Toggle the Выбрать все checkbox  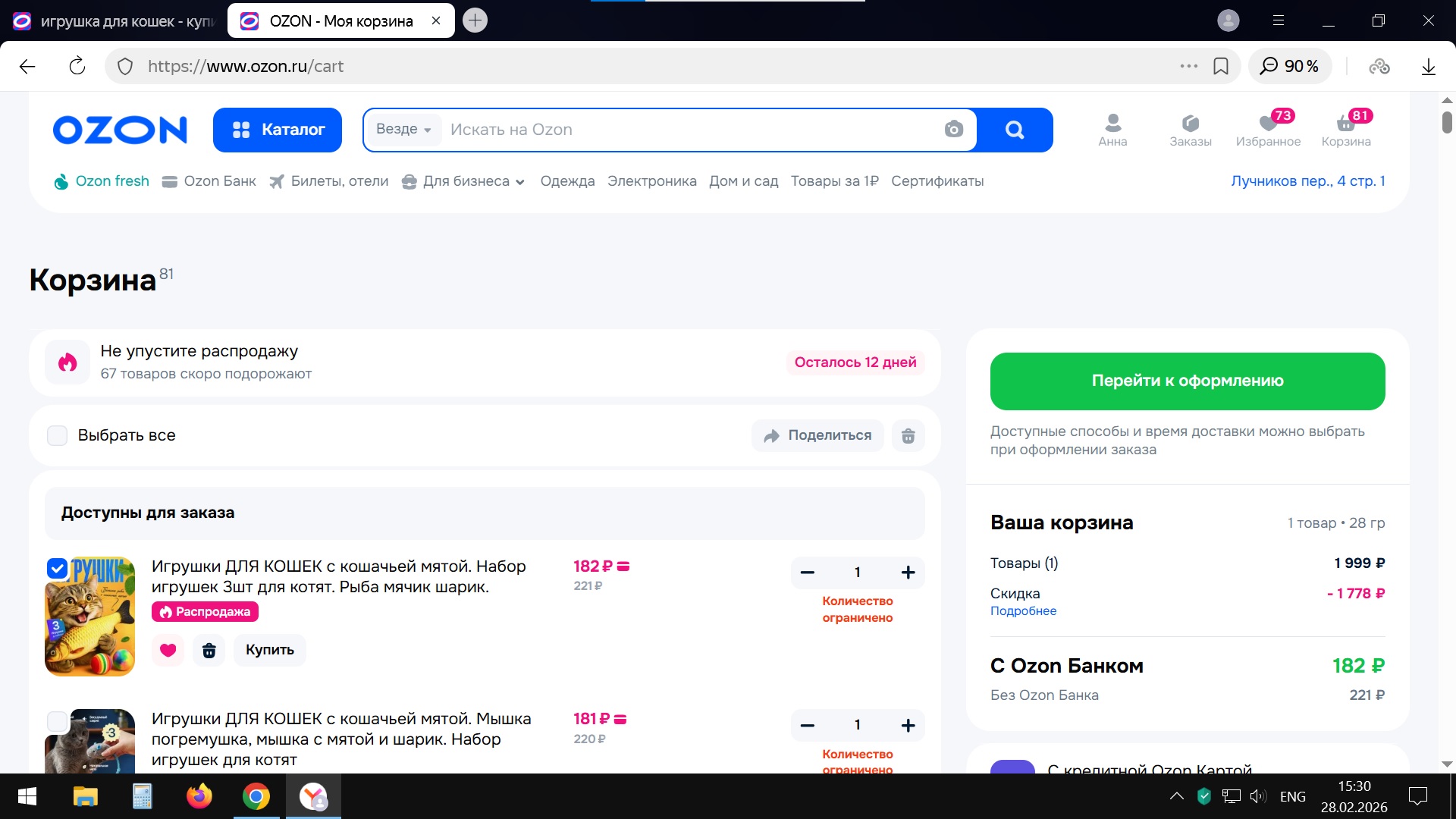pyautogui.click(x=58, y=435)
